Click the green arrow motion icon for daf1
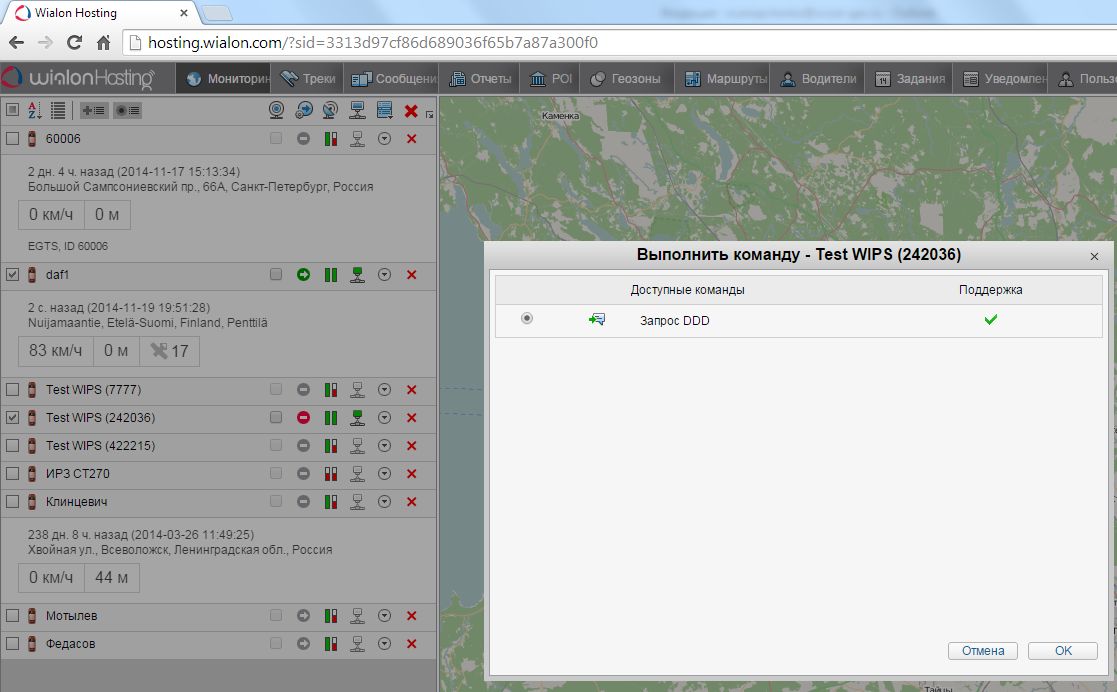This screenshot has height=692, width=1117. (x=303, y=275)
